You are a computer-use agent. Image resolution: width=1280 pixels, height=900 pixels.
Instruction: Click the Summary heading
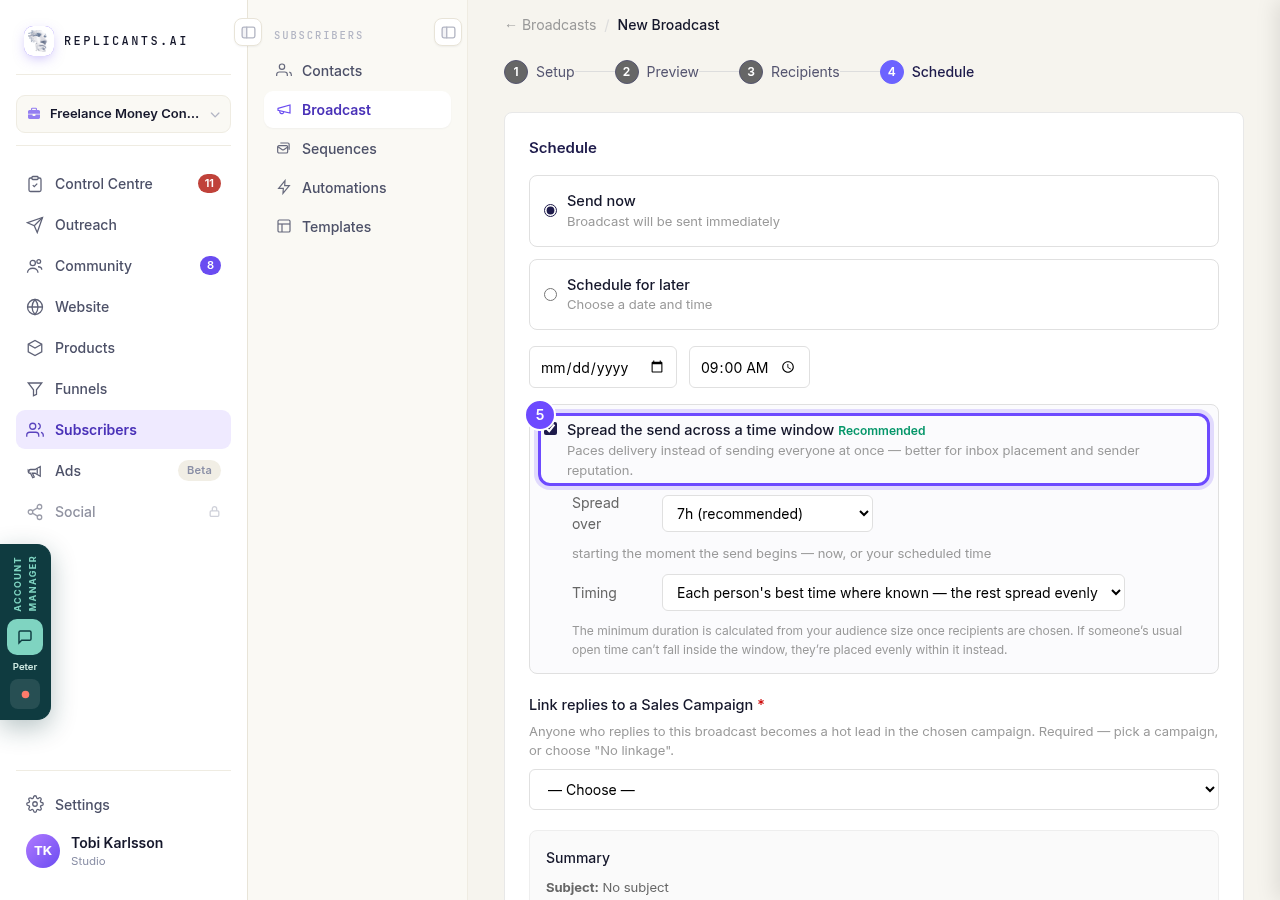tap(578, 858)
